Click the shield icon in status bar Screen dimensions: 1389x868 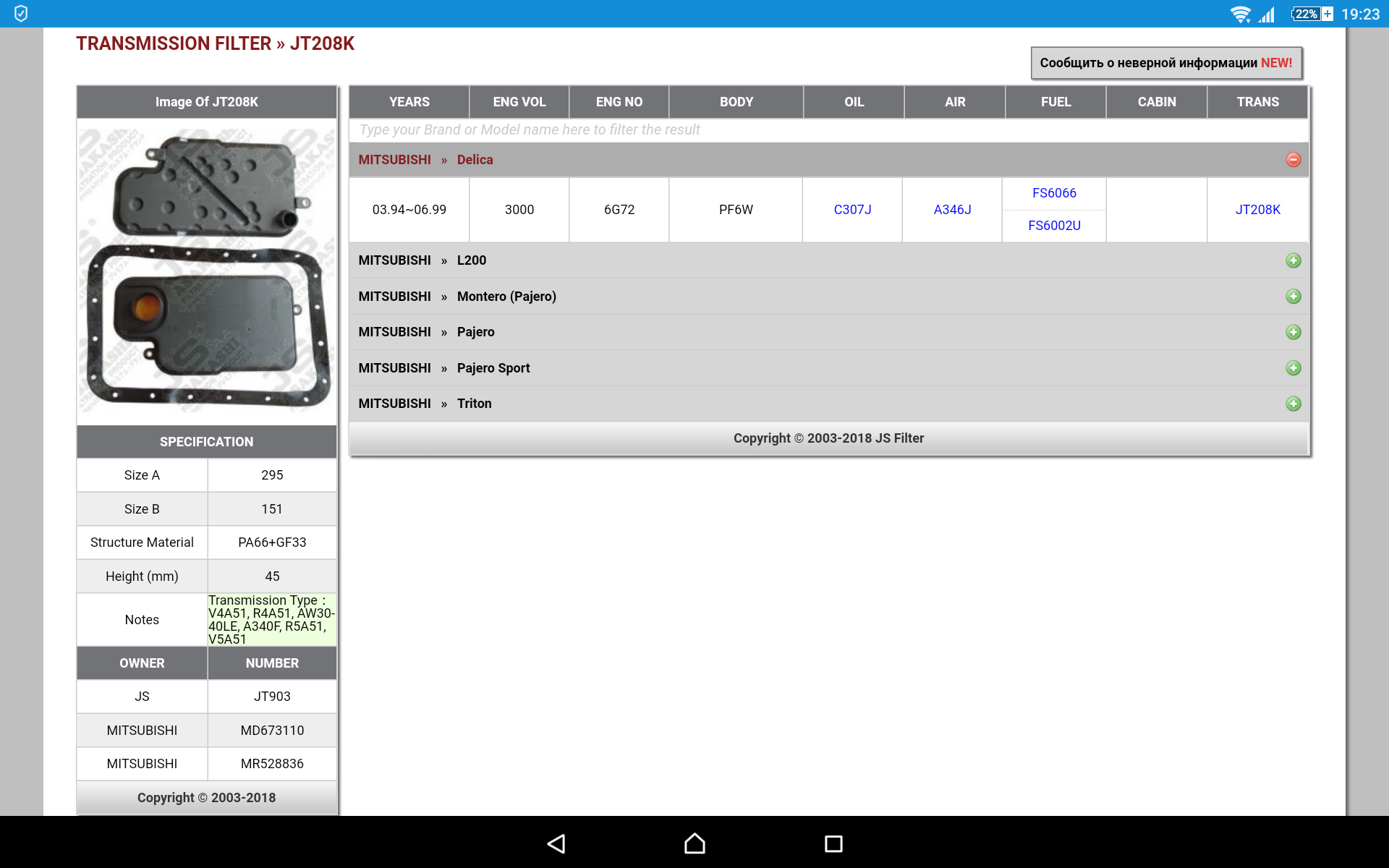point(21,14)
